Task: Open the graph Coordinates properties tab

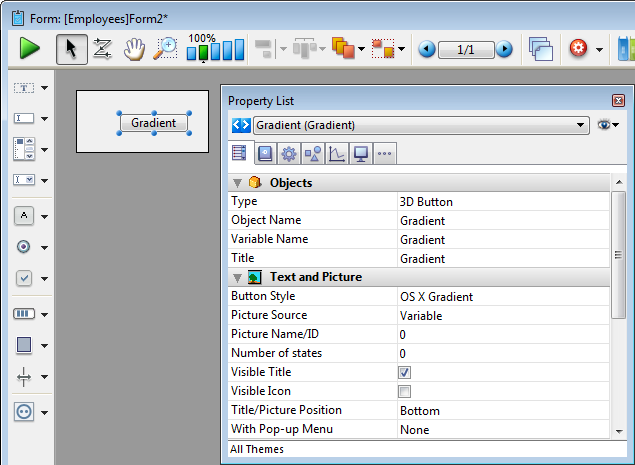Action: pos(337,153)
